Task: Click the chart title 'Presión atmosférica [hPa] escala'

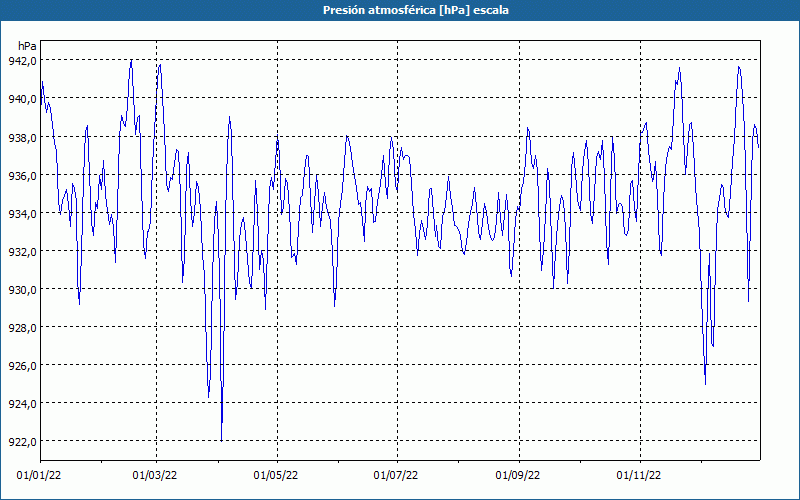Action: click(416, 10)
